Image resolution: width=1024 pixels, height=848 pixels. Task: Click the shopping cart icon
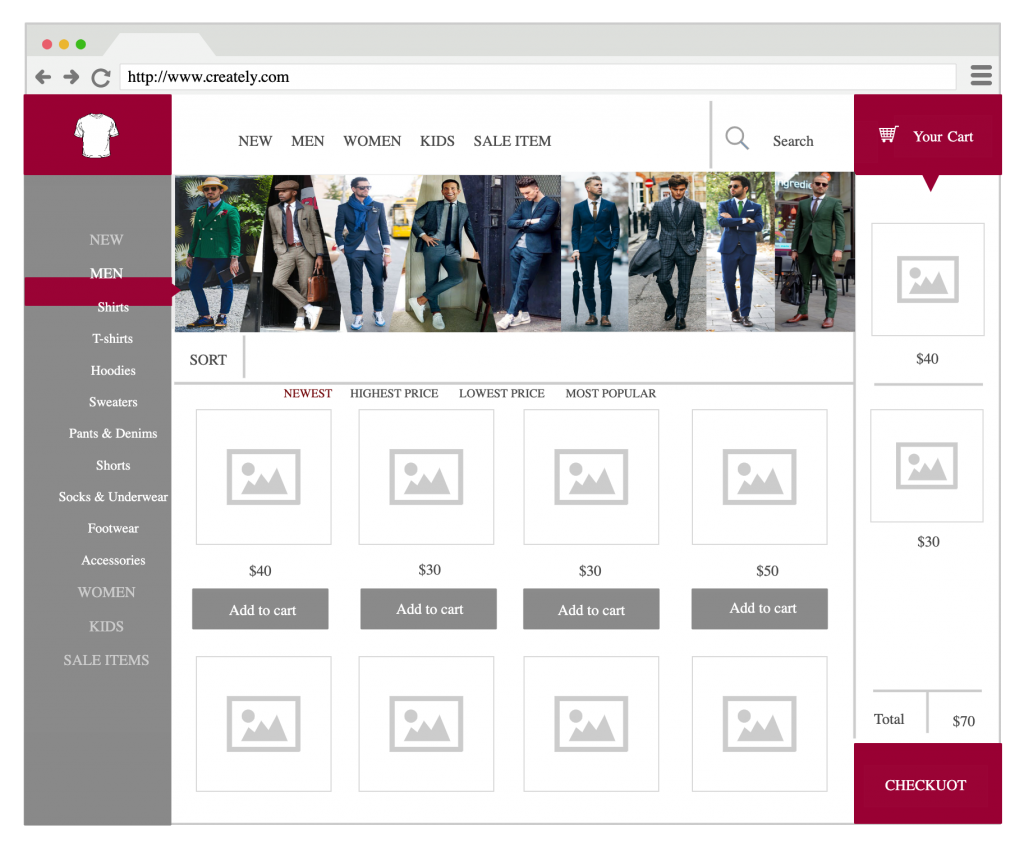pyautogui.click(x=888, y=135)
